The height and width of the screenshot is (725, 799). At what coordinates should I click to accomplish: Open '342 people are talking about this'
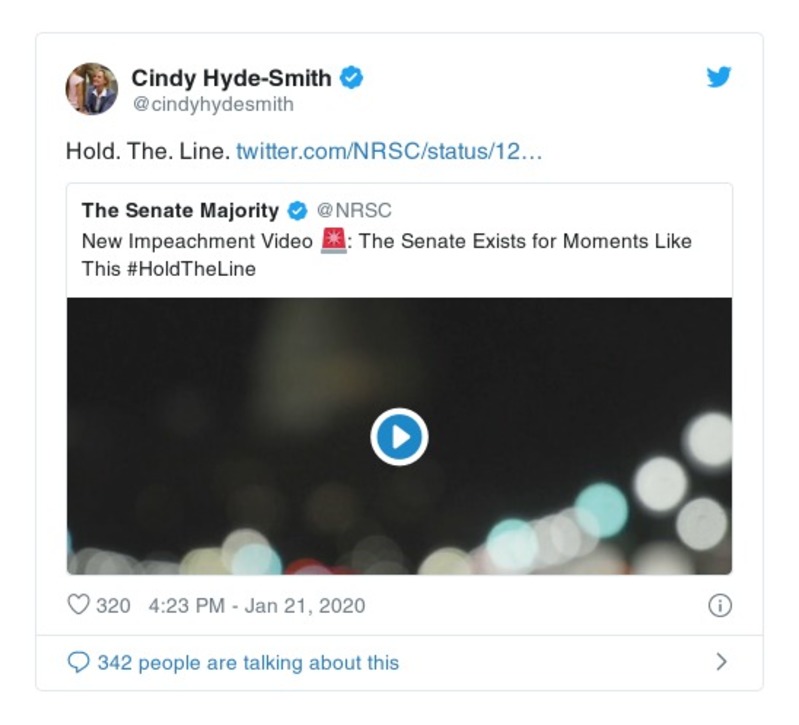click(x=247, y=662)
